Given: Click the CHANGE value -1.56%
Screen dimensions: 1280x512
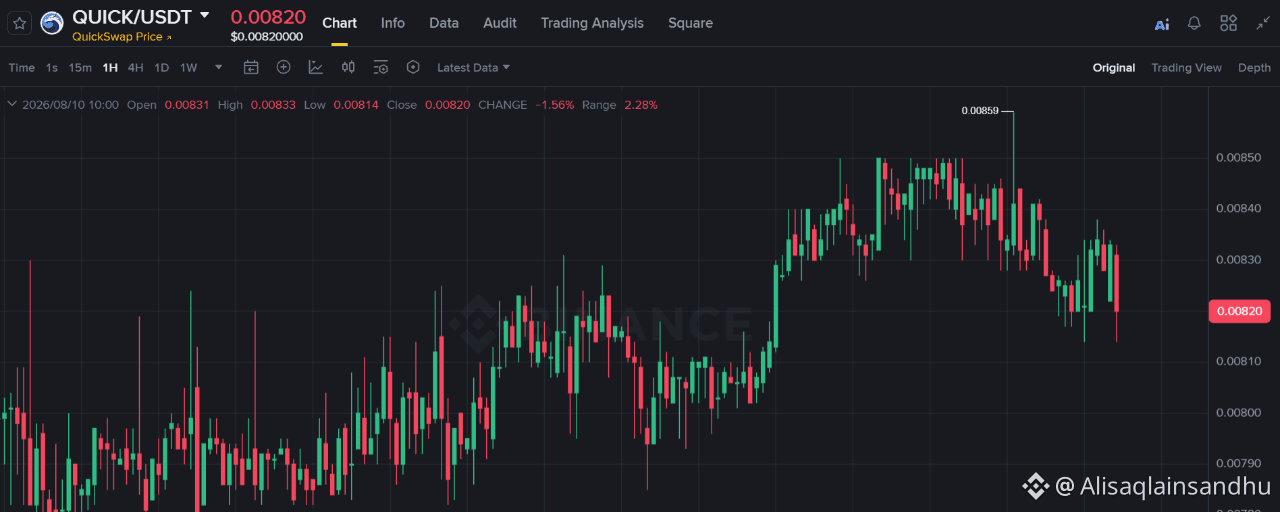Looking at the screenshot, I should coord(555,104).
